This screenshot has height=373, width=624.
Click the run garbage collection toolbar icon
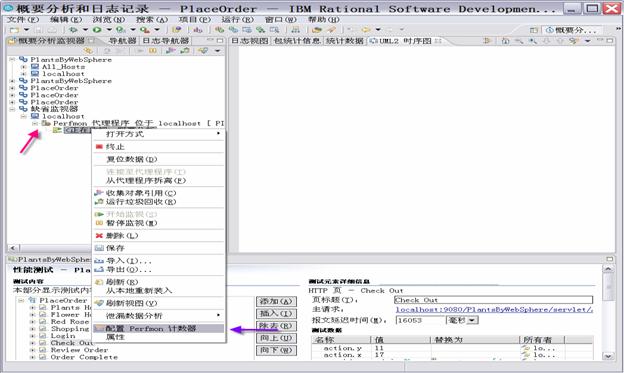(x=185, y=51)
